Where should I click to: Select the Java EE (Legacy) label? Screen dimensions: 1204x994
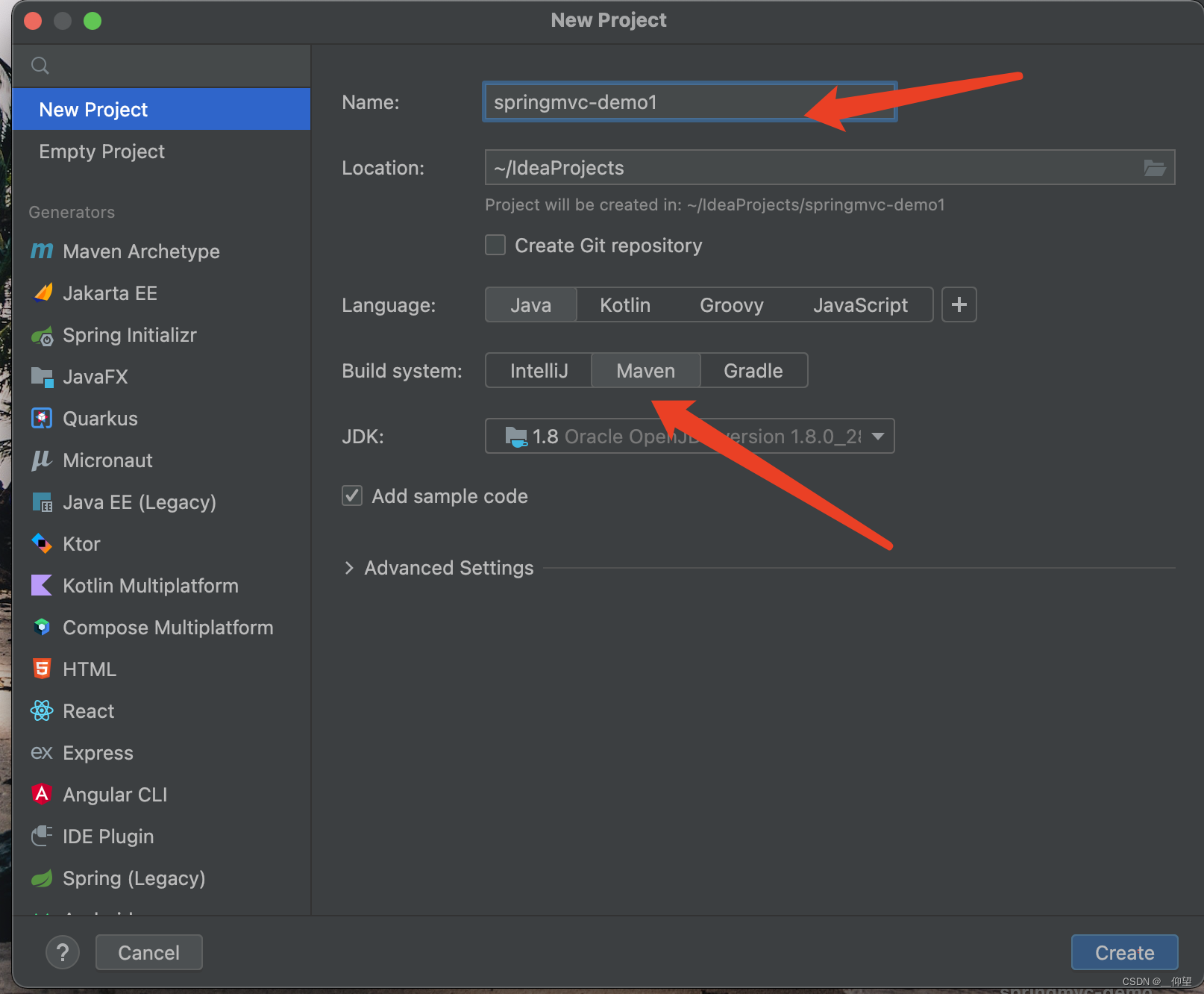point(139,502)
